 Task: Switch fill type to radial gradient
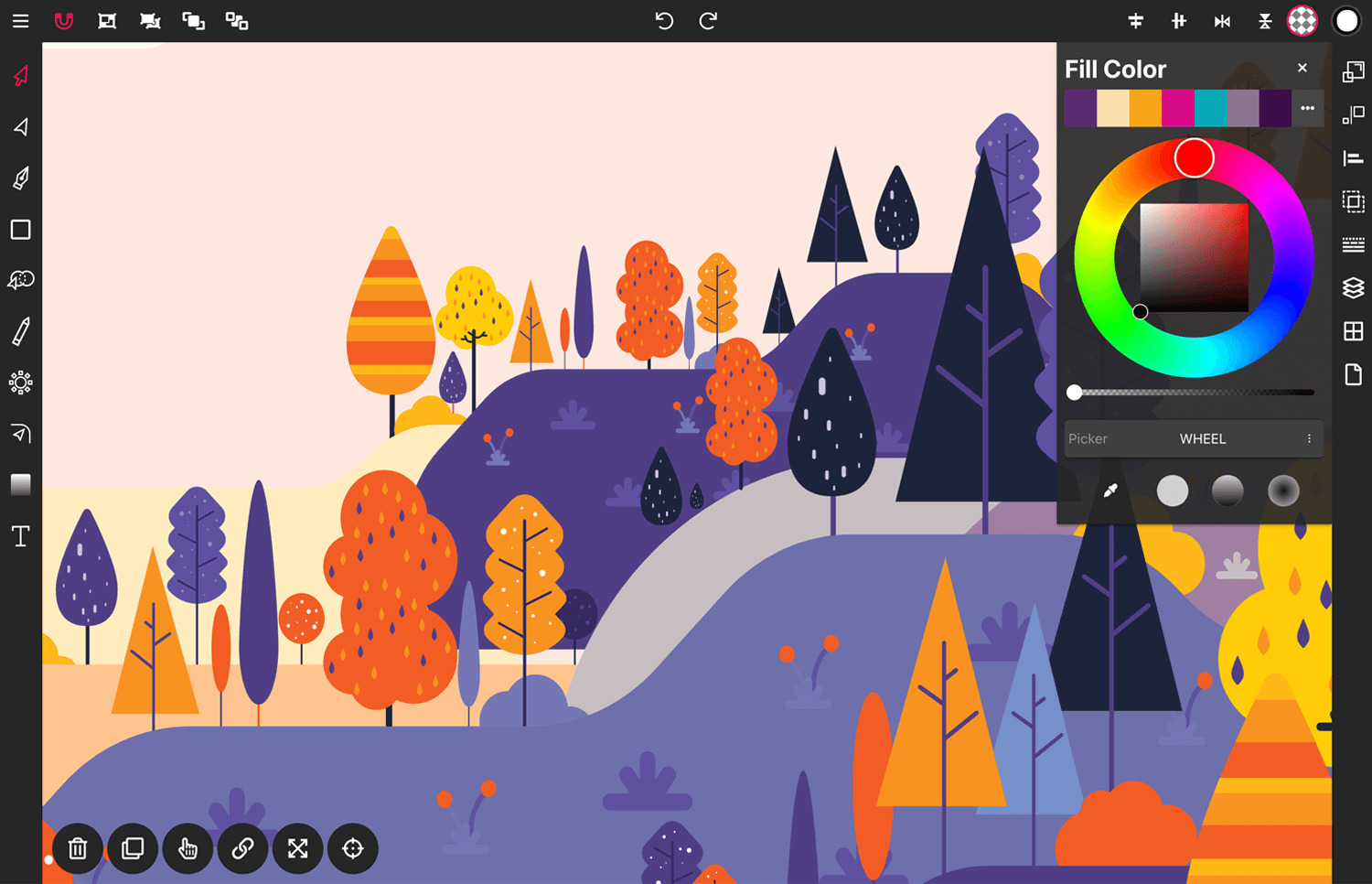[1282, 491]
